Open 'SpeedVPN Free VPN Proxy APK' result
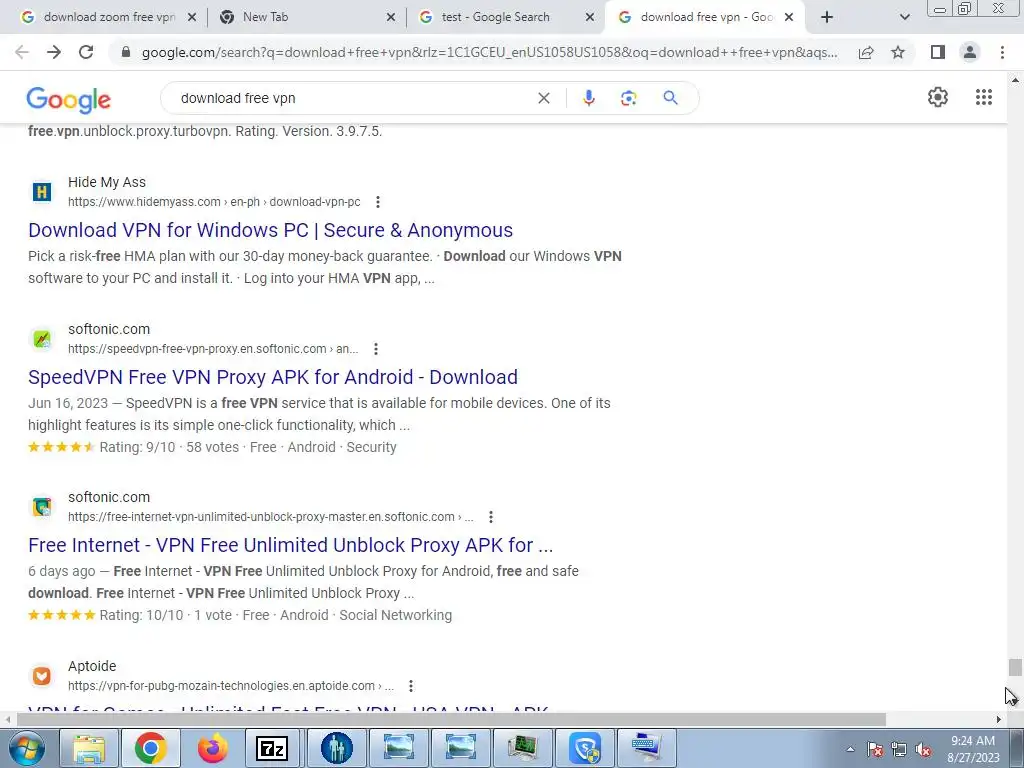The image size is (1024, 768). pos(273,377)
